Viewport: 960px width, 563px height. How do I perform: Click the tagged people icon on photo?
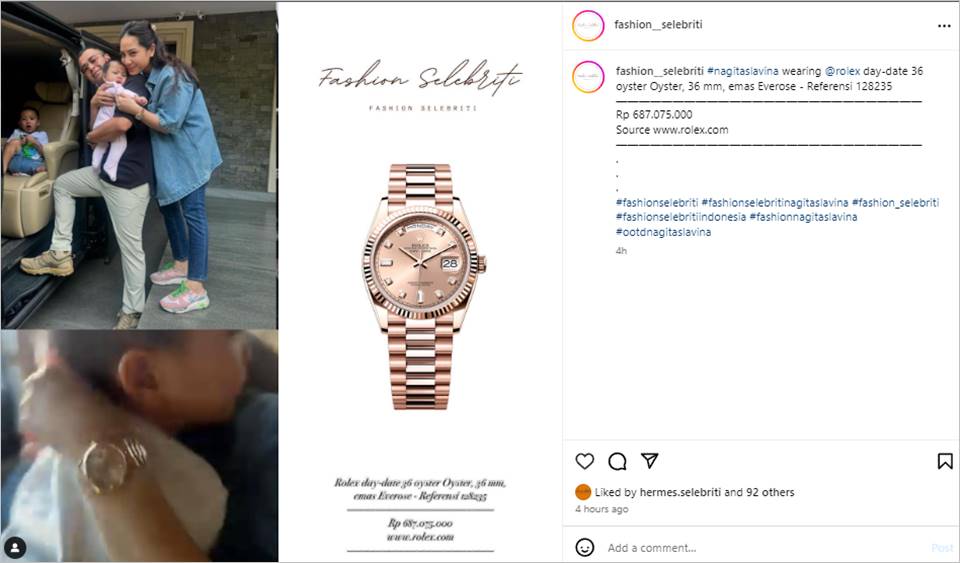[15, 547]
